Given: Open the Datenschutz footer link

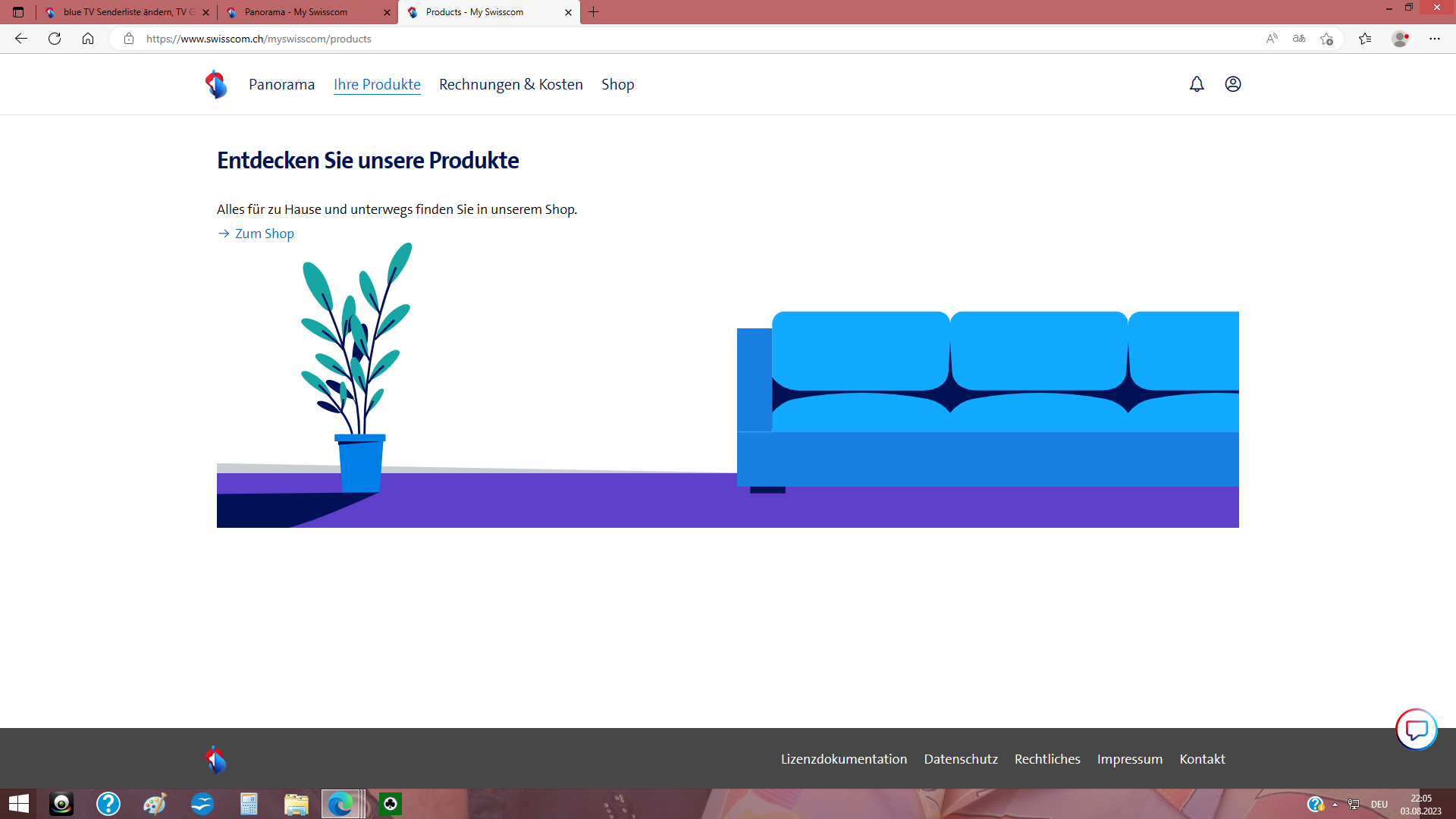Looking at the screenshot, I should [x=960, y=759].
